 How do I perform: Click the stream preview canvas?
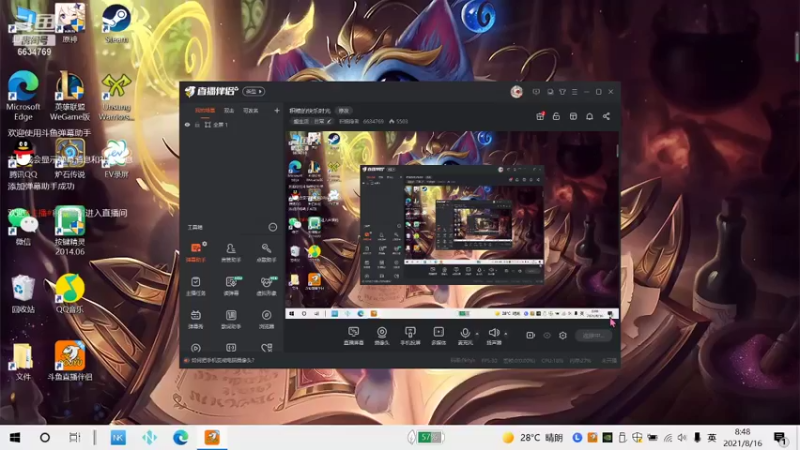[451, 225]
